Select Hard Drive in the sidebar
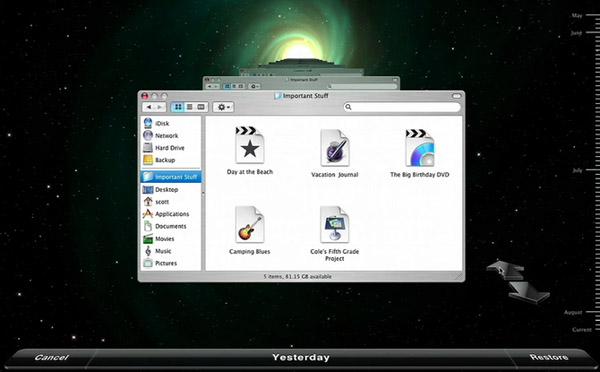The width and height of the screenshot is (600, 372). tap(171, 148)
